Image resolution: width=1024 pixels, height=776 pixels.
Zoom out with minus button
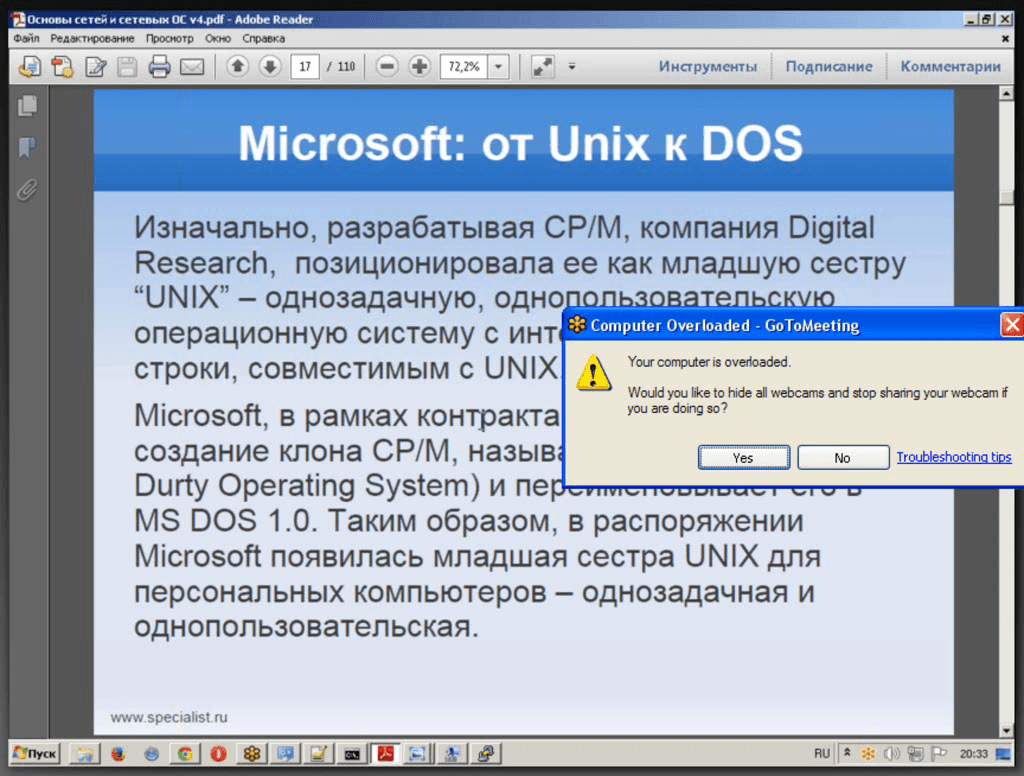[x=387, y=66]
